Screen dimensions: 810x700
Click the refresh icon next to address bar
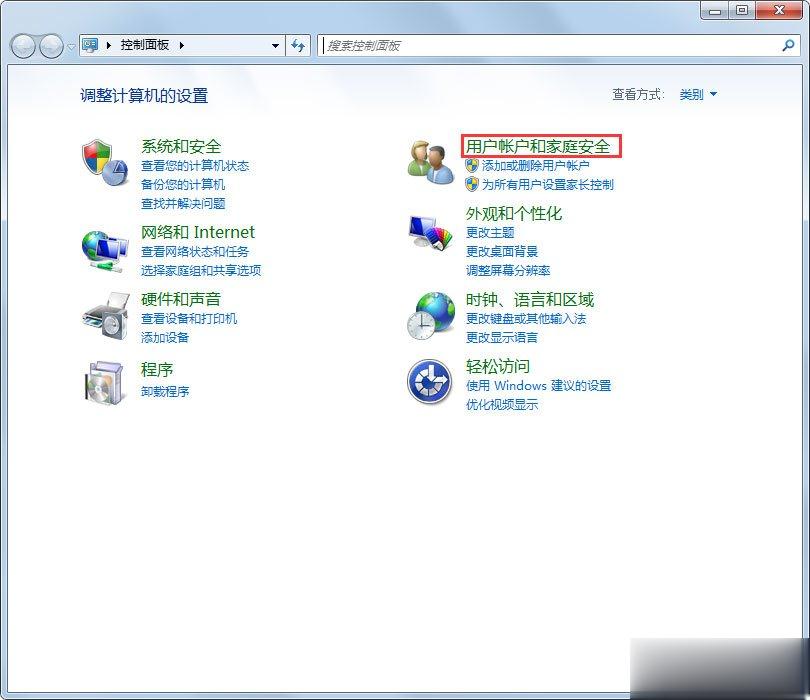click(298, 45)
